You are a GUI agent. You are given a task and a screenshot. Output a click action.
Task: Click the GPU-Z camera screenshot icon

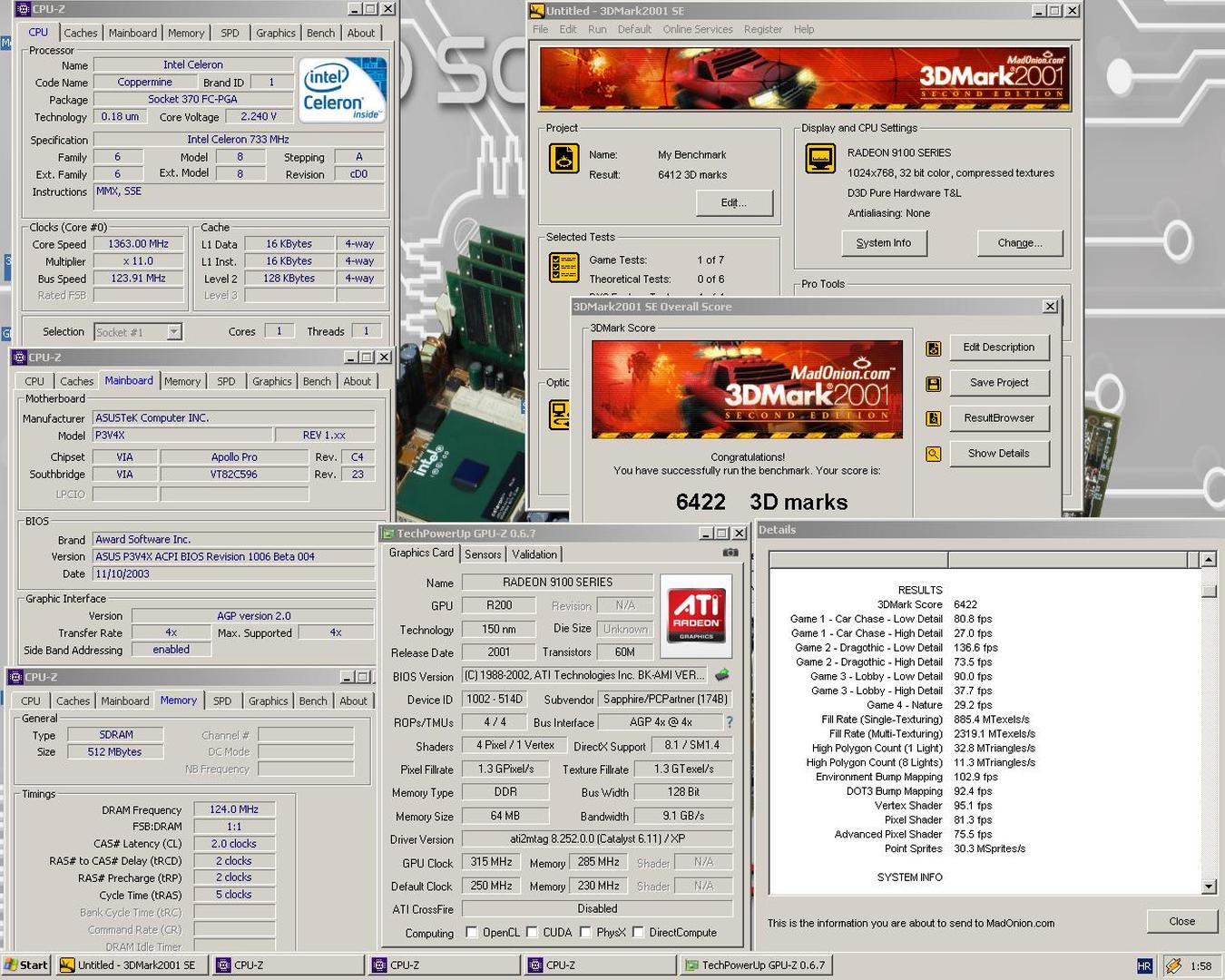(730, 553)
